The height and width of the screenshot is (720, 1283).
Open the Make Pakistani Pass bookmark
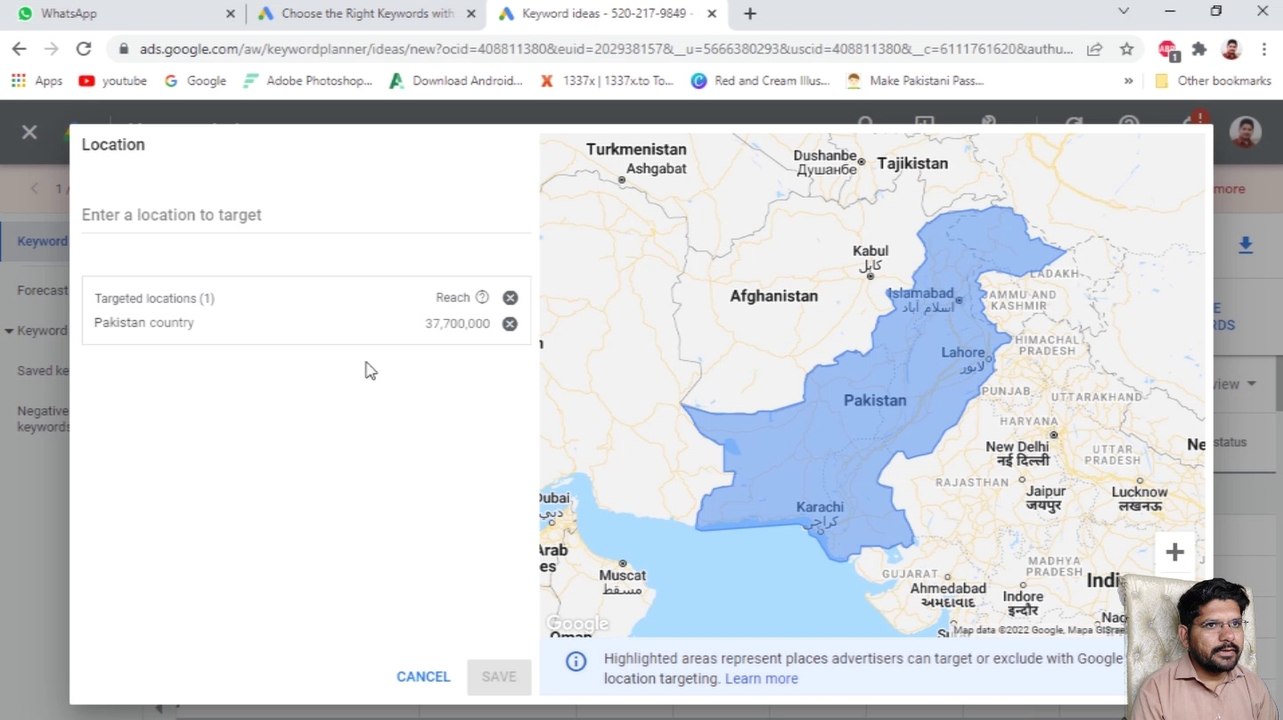coord(915,81)
